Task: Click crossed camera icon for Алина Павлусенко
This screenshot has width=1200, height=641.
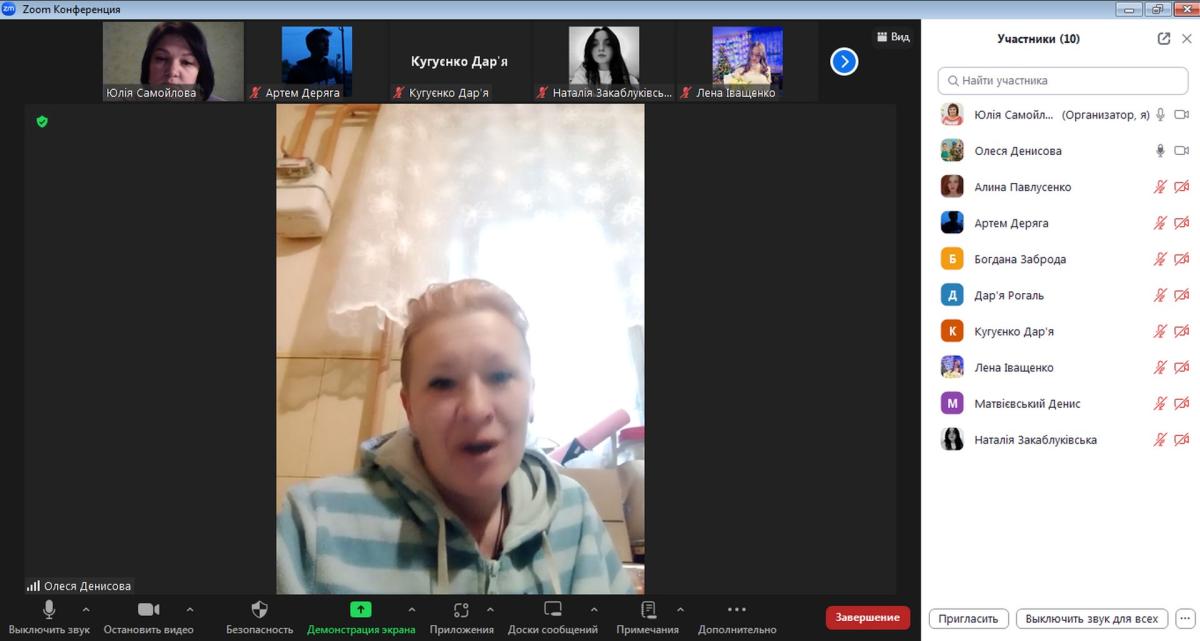Action: pos(1181,187)
